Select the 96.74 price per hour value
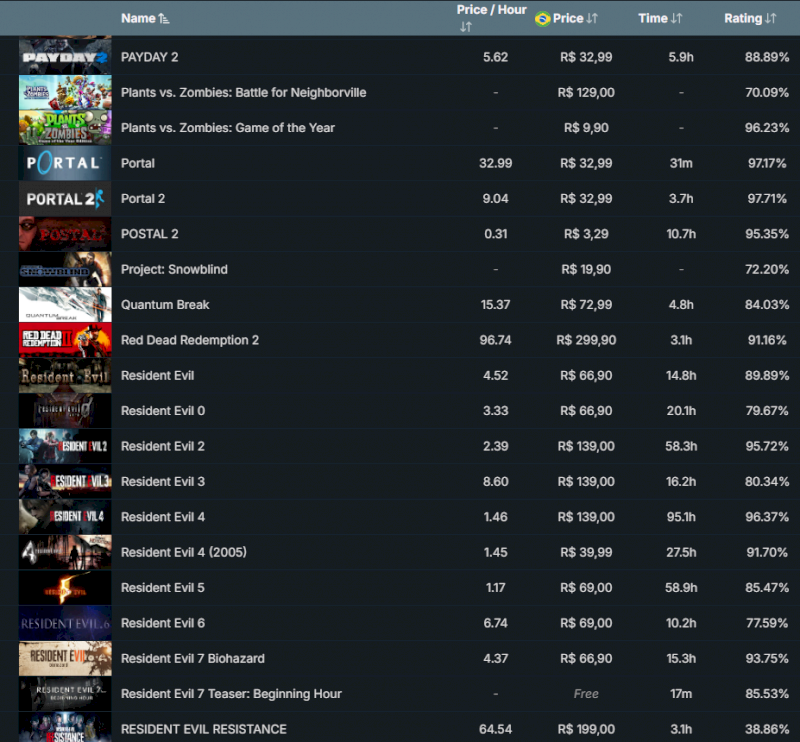This screenshot has height=742, width=800. point(495,340)
